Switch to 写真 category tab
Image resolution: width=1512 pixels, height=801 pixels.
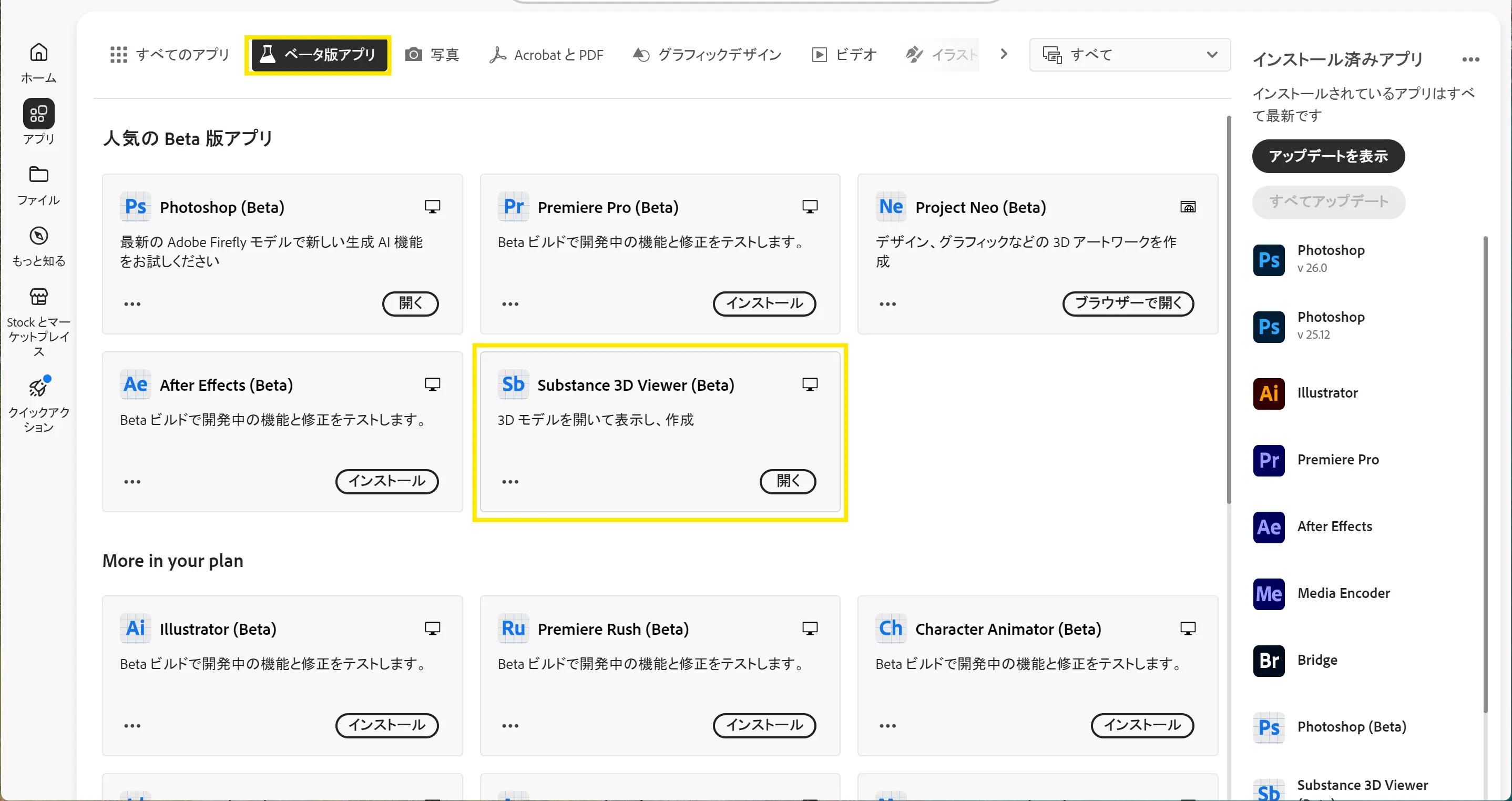click(432, 55)
